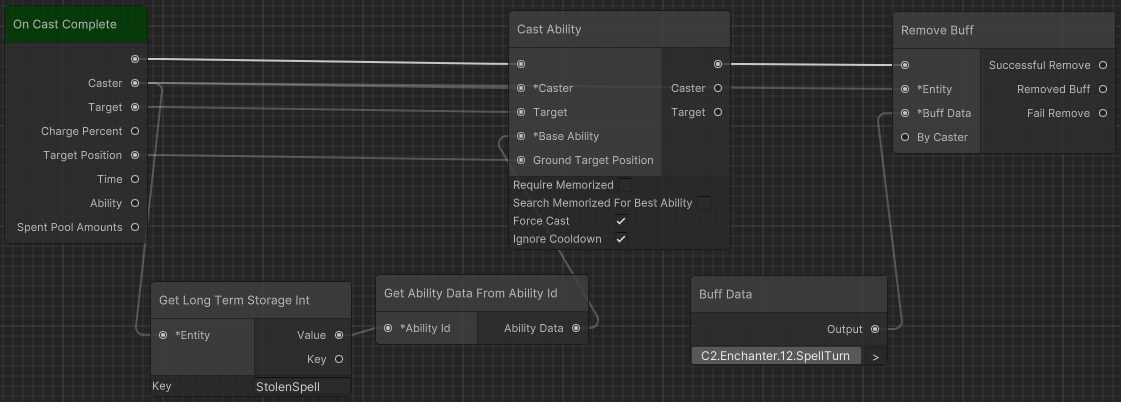Click the Ability Data output port
The height and width of the screenshot is (402, 1121).
576,328
